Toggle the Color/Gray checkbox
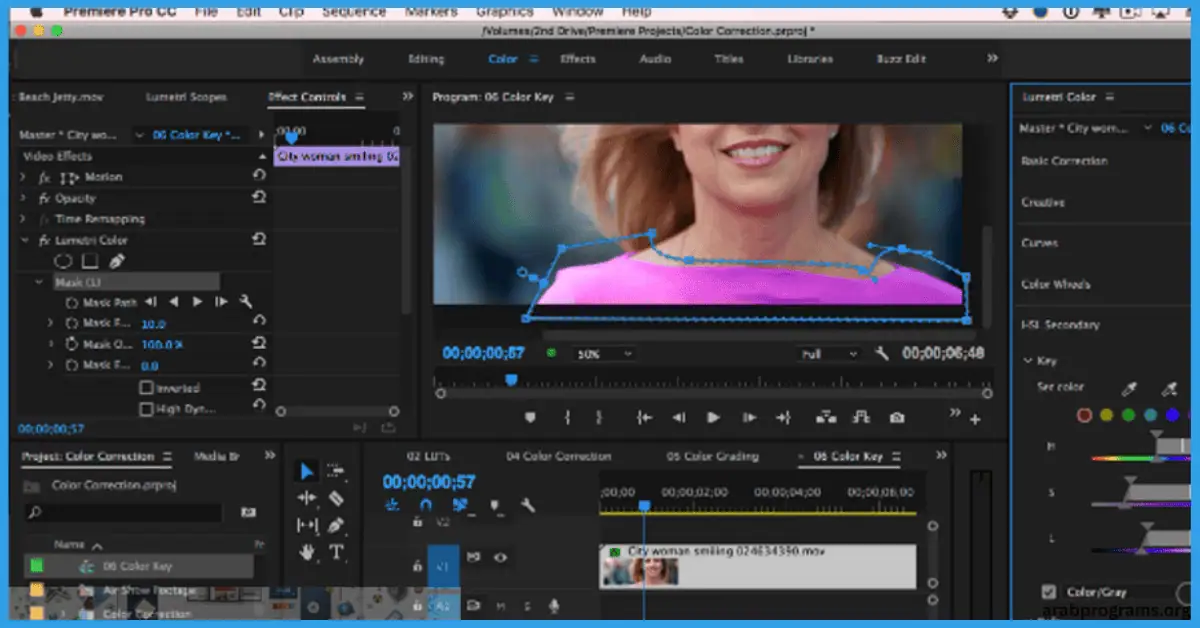1200x628 pixels. [x=1049, y=592]
